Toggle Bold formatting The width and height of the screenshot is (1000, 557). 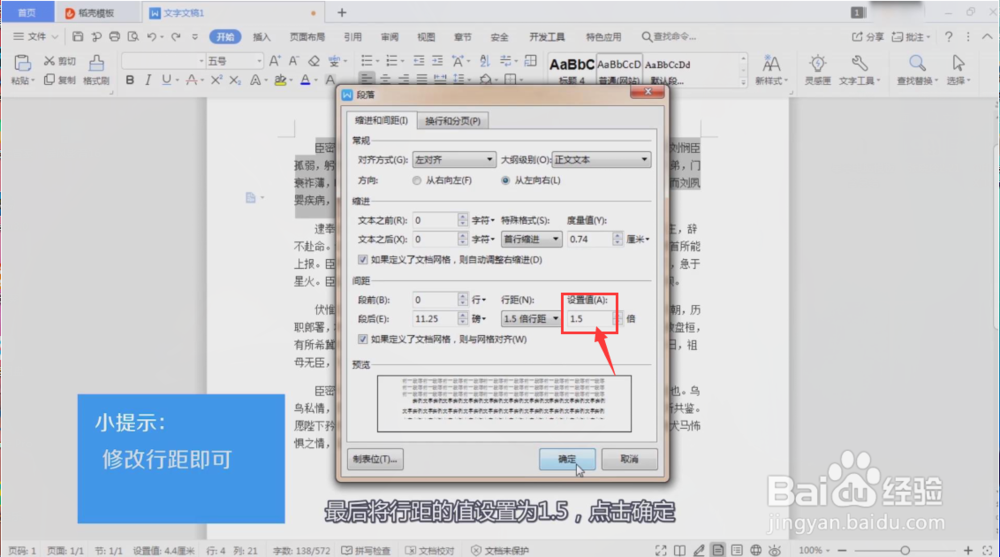(x=130, y=80)
